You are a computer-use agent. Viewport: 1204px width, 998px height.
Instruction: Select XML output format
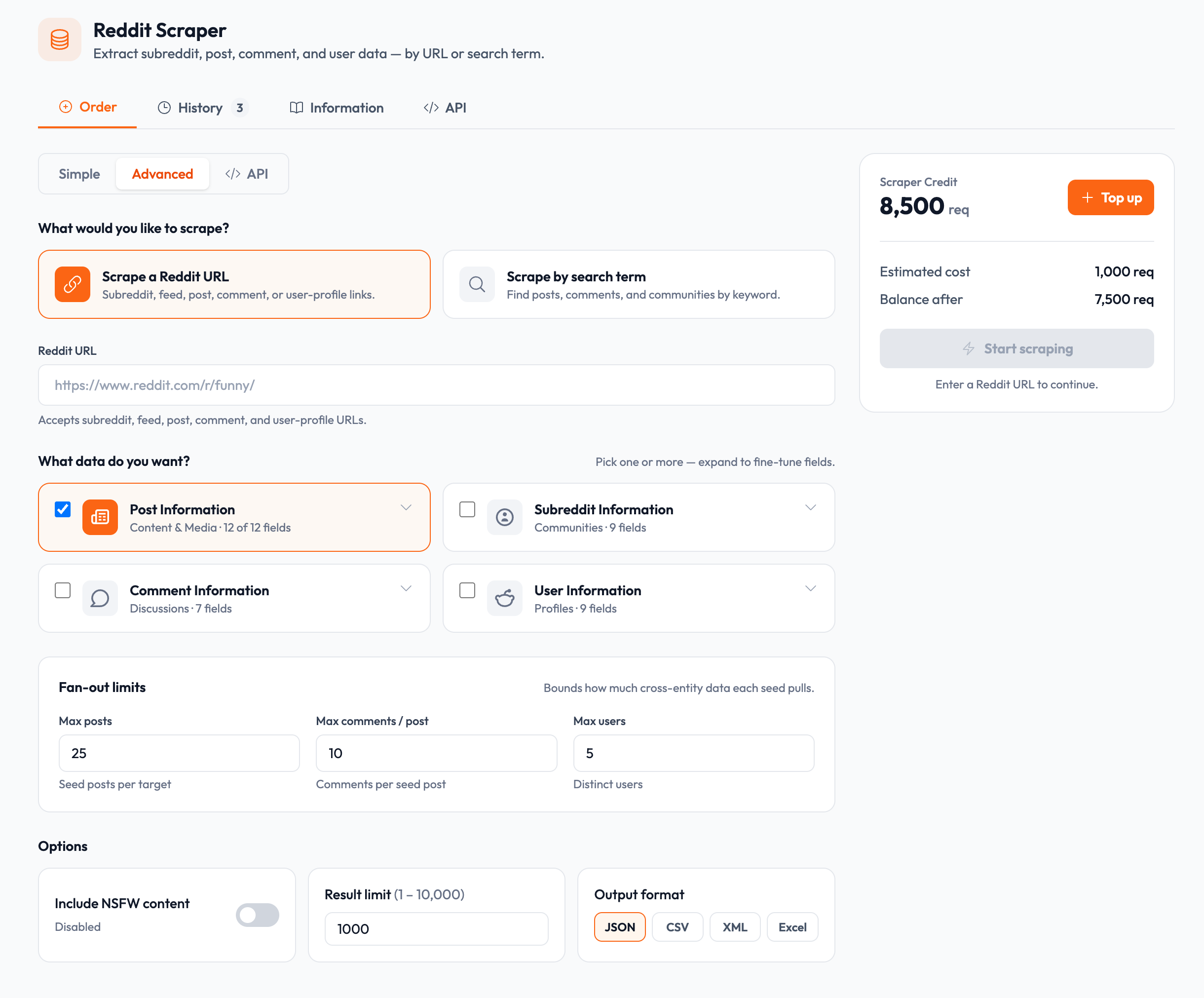[735, 927]
